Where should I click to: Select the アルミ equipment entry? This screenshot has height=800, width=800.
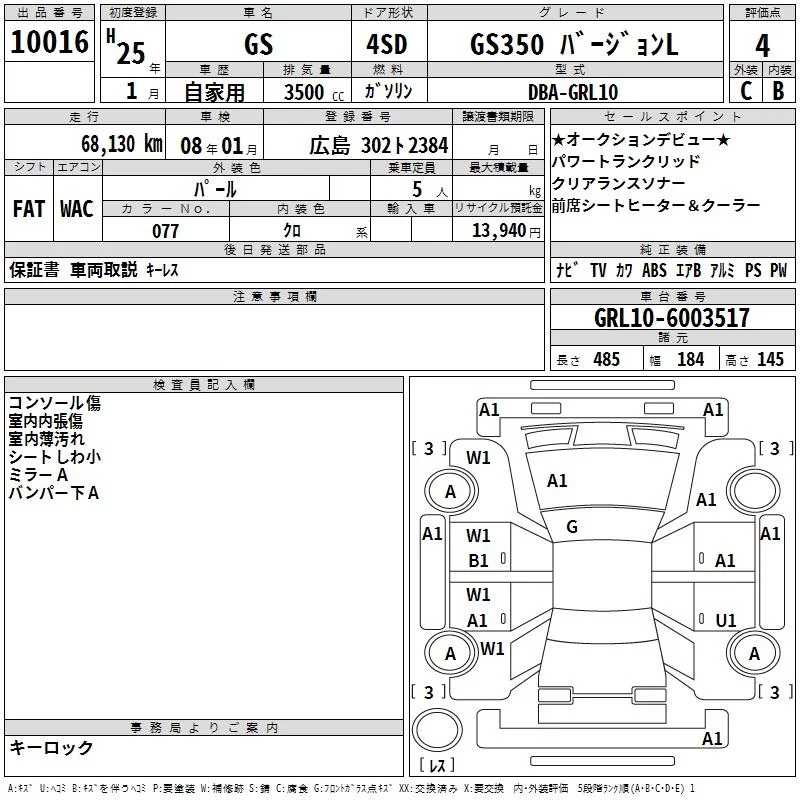point(722,270)
